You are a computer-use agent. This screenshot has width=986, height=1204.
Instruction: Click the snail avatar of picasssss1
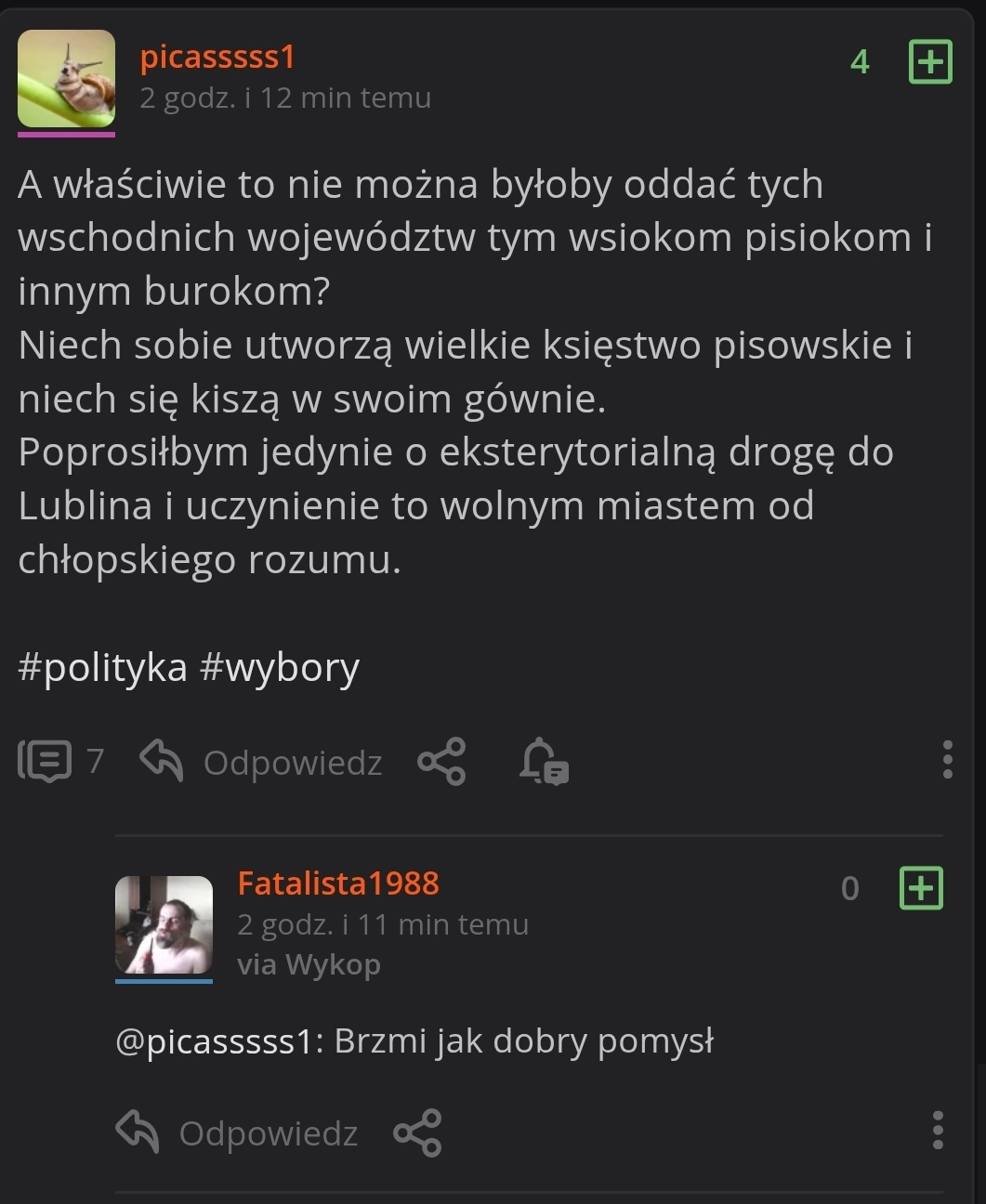click(66, 78)
